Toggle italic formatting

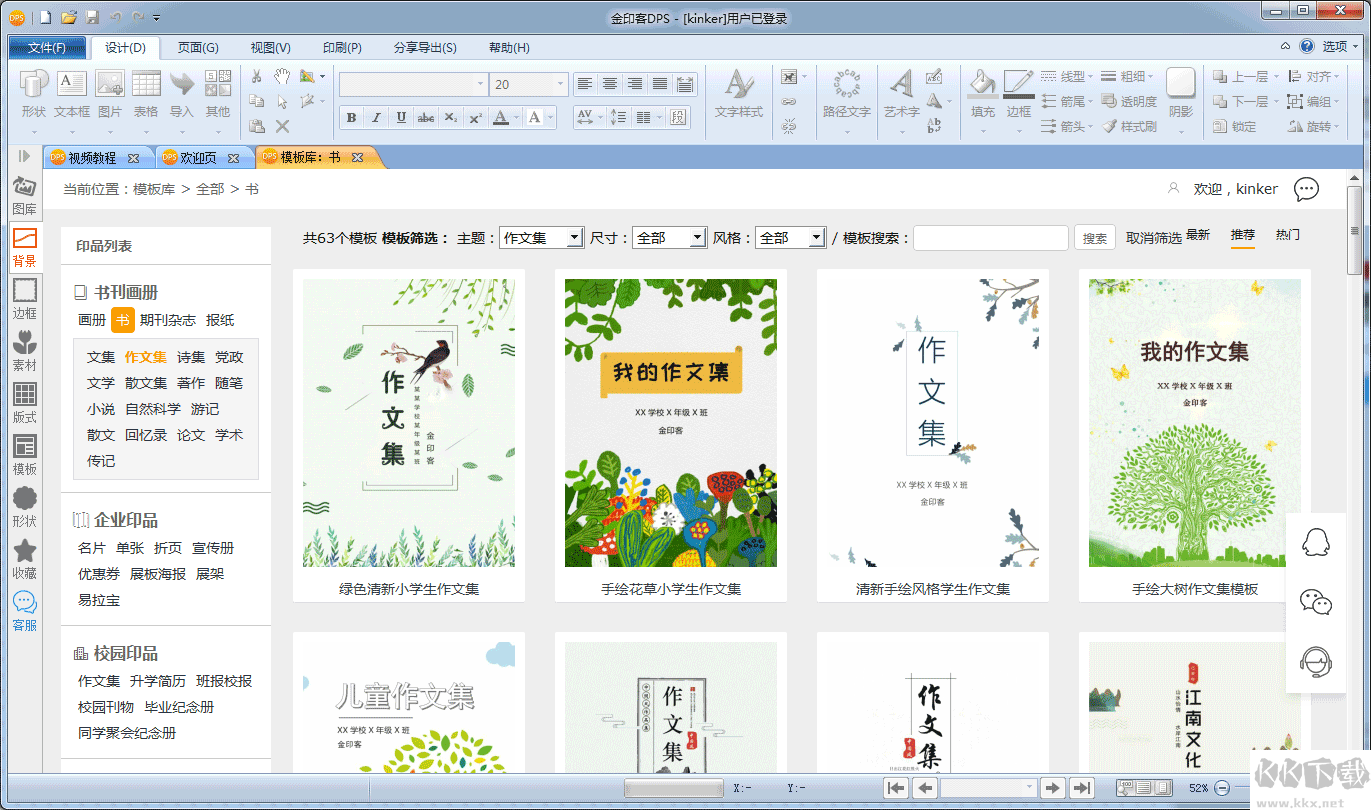click(376, 117)
